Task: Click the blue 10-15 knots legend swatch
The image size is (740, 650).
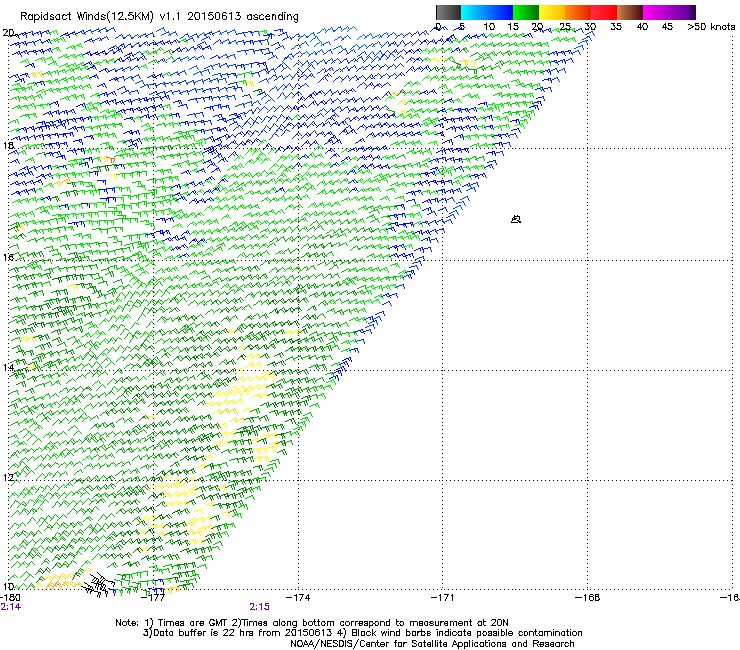Action: coord(500,12)
